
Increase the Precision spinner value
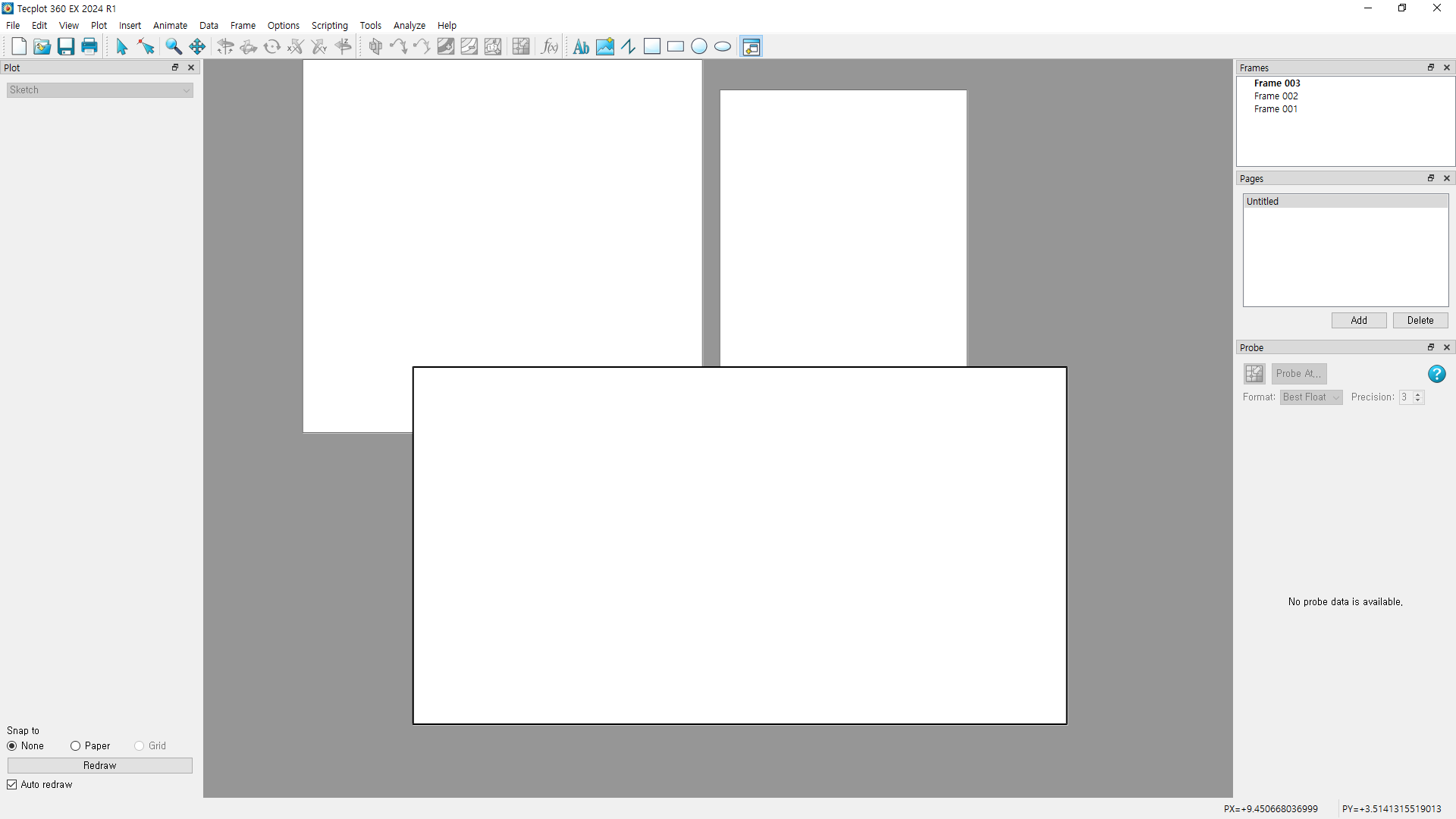click(x=1417, y=394)
